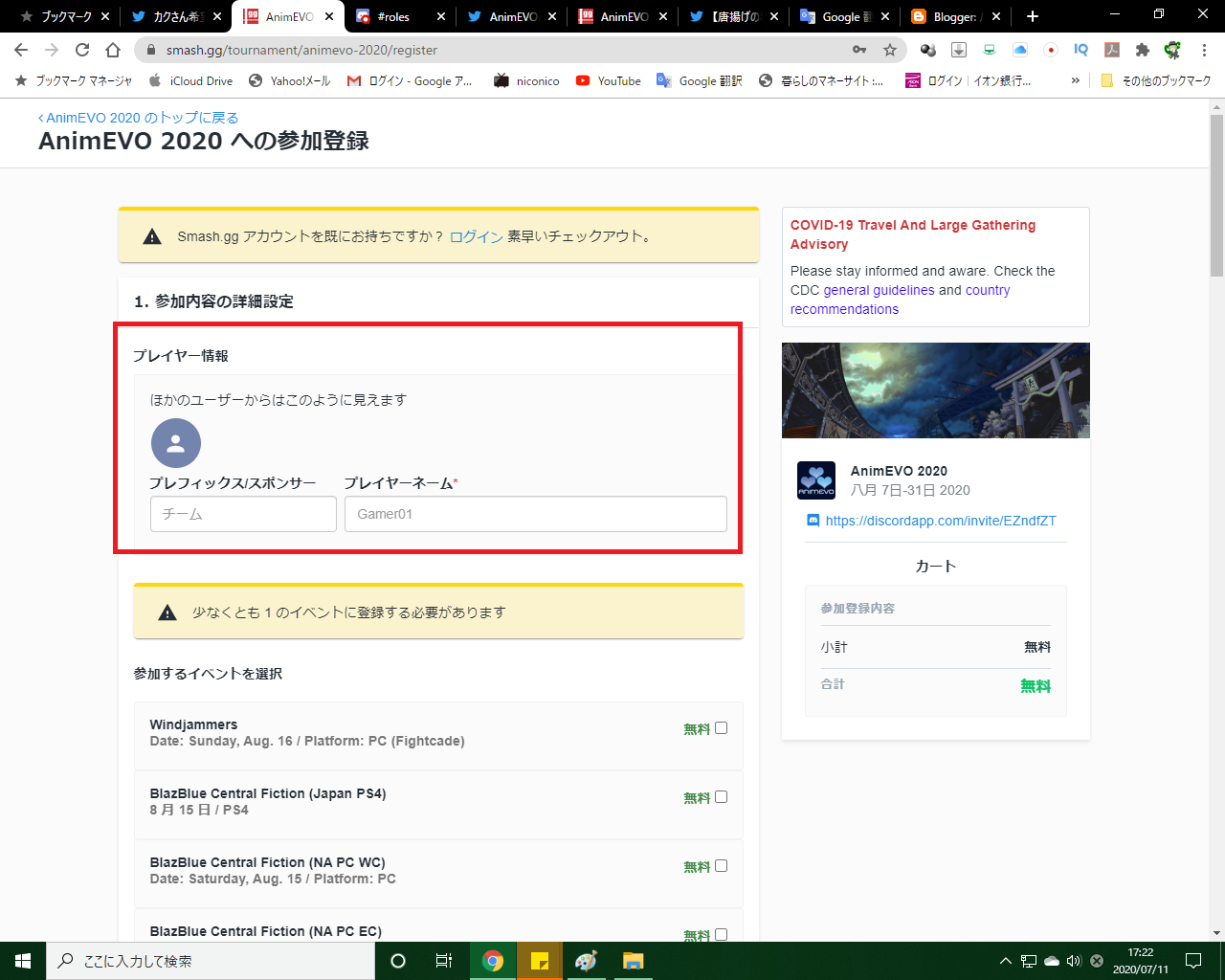Open the IQ extension icon
This screenshot has width=1225, height=980.
point(1081,50)
